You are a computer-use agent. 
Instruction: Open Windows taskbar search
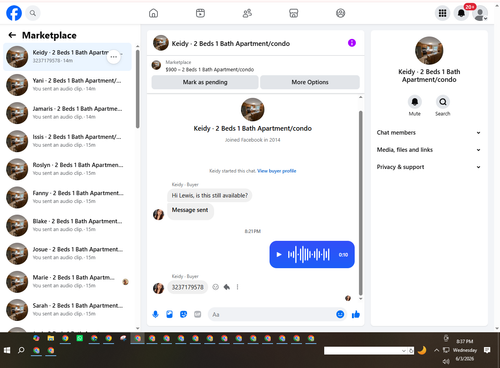(x=21, y=350)
